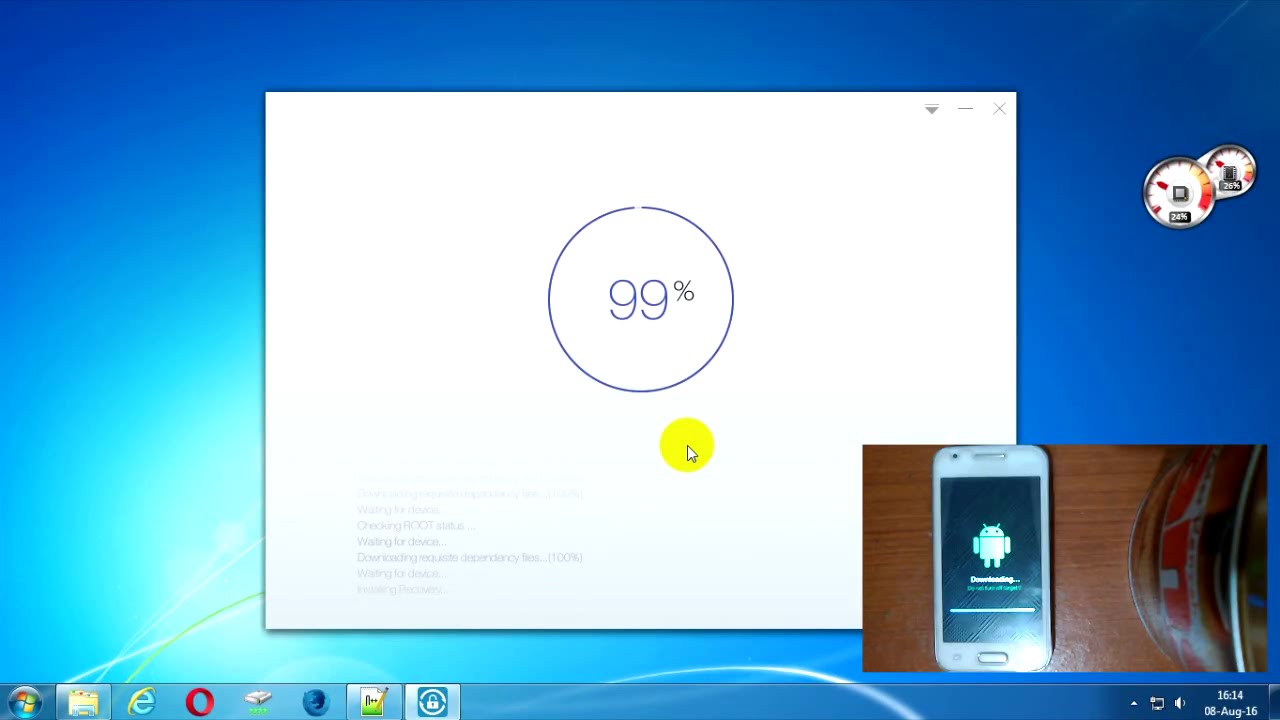Open the root tool's dropdown menu arrow

tap(931, 109)
